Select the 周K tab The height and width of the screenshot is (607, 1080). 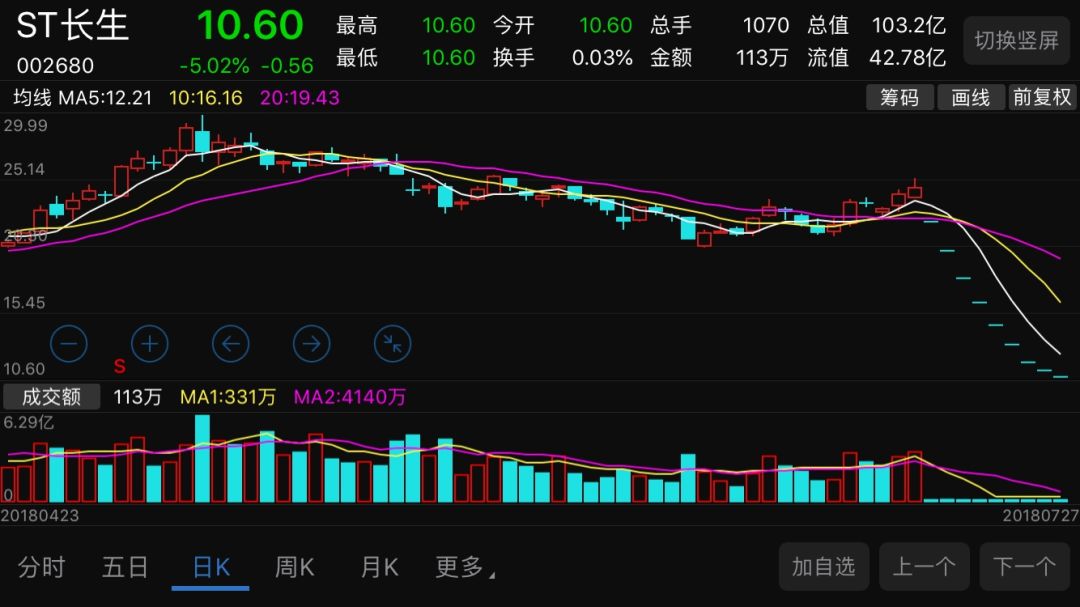(x=295, y=567)
